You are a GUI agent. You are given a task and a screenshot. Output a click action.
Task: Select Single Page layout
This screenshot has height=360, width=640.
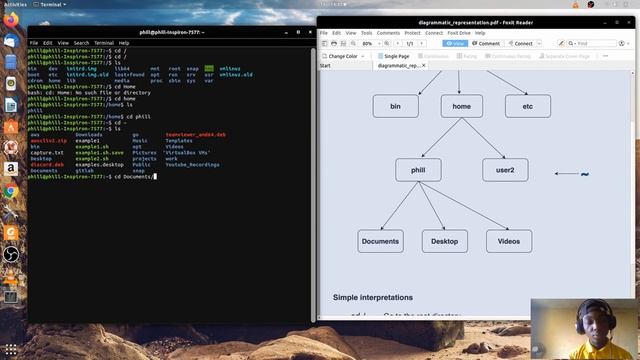[x=393, y=56]
